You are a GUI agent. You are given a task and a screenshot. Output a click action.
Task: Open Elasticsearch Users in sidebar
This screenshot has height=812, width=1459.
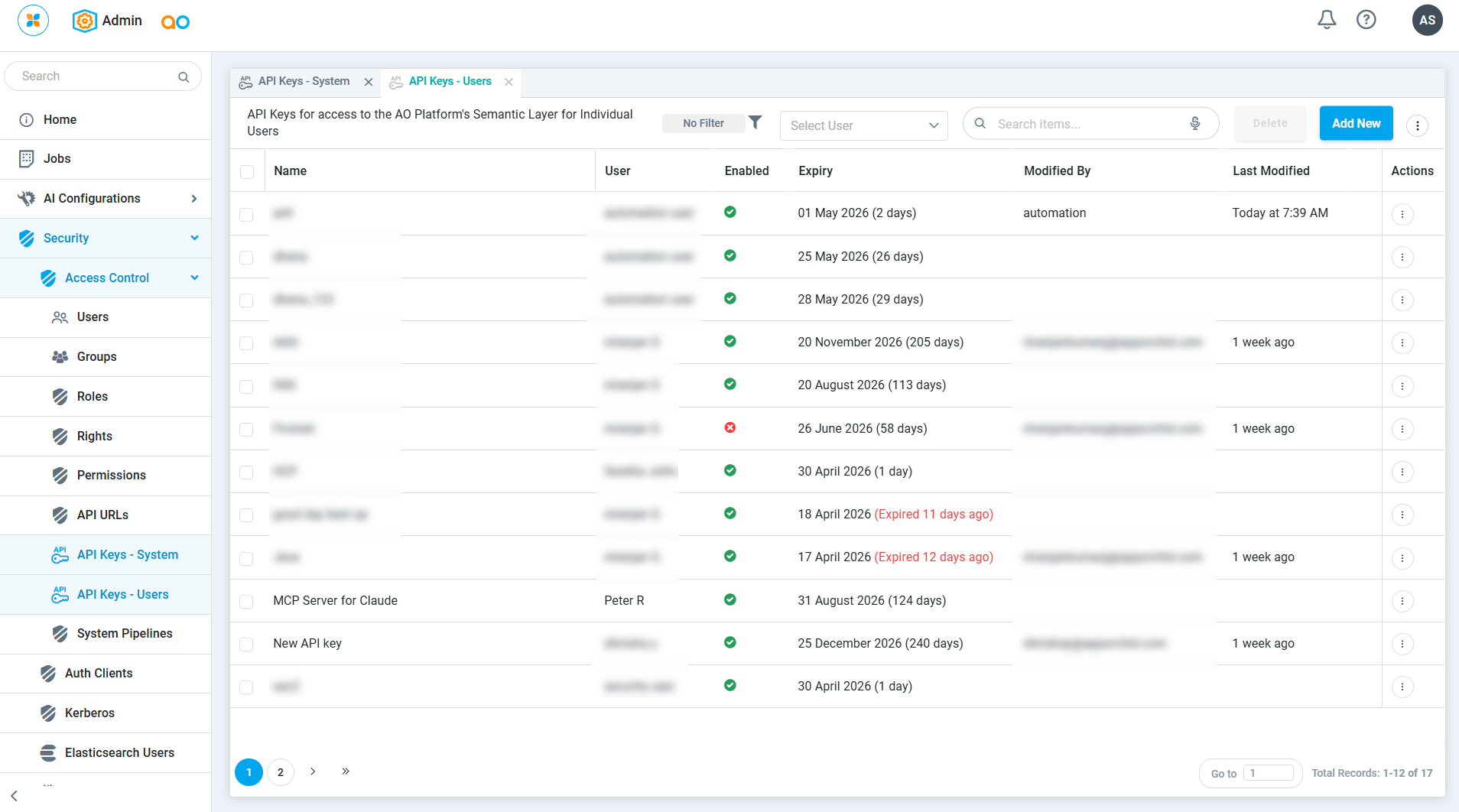coord(106,753)
